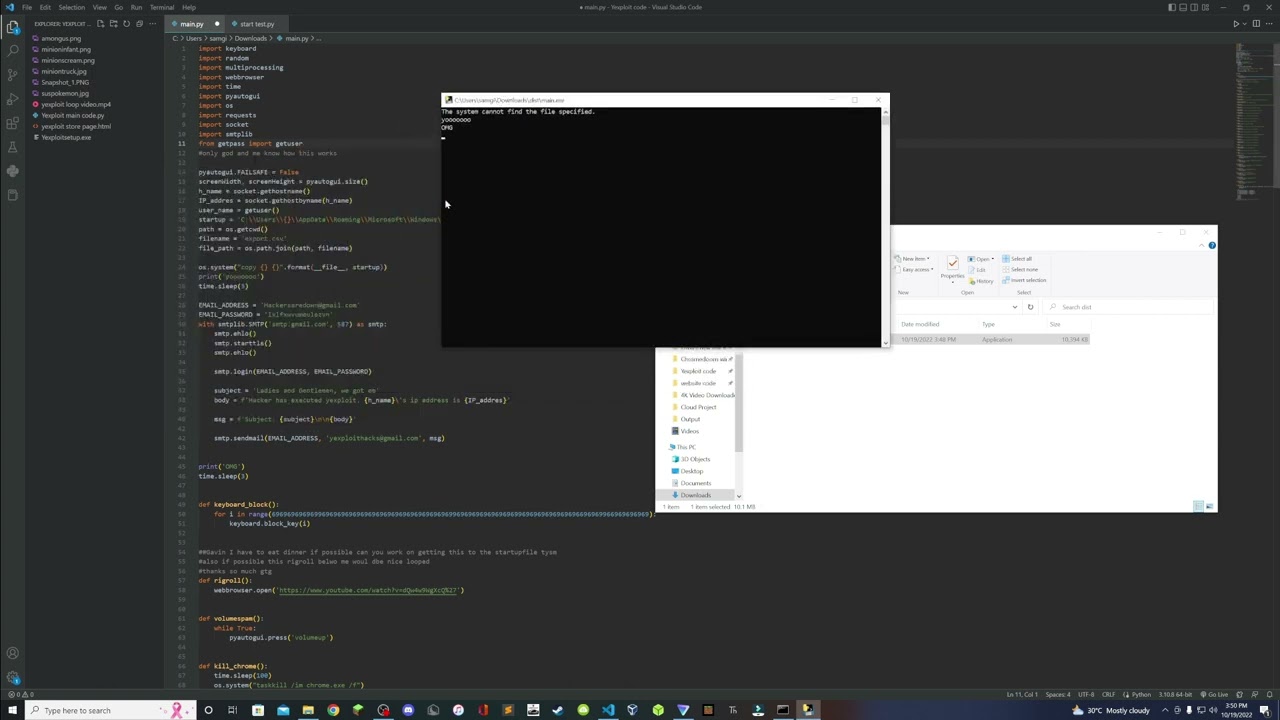Open Yexploit main code.py file
This screenshot has height=720, width=1280.
pyautogui.click(x=72, y=115)
